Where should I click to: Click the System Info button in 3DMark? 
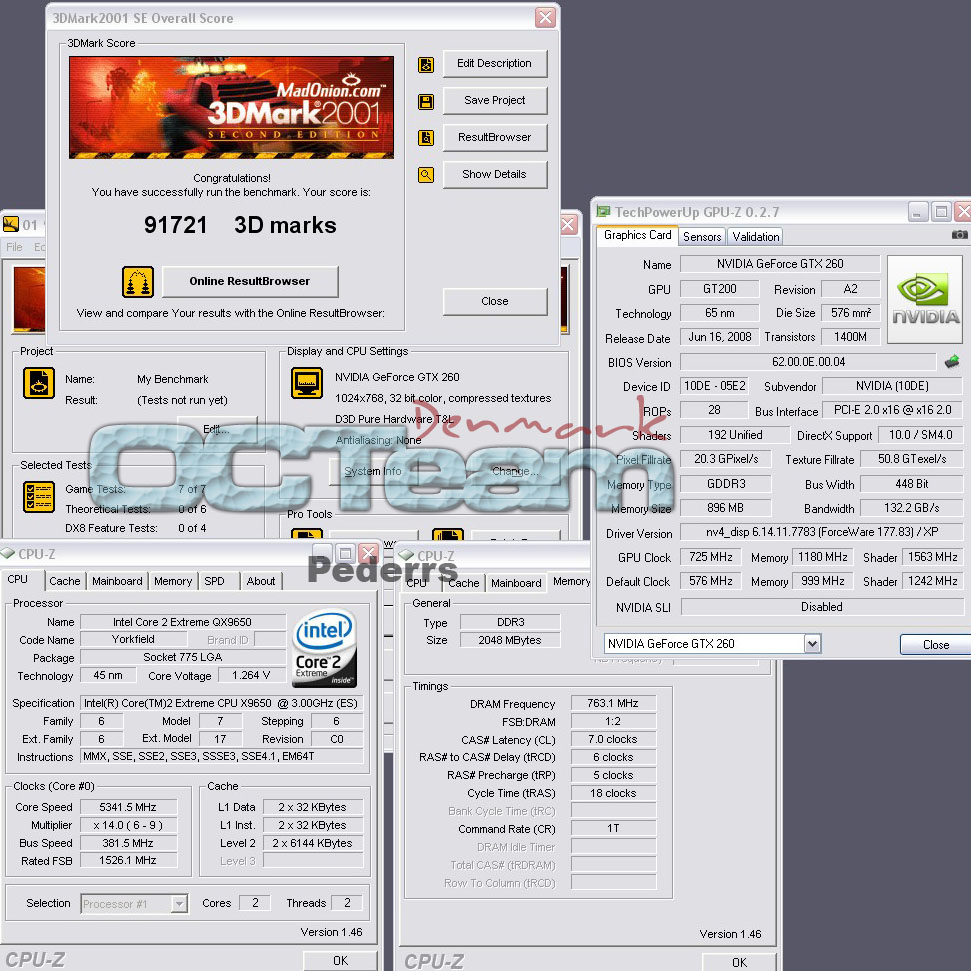[x=373, y=471]
